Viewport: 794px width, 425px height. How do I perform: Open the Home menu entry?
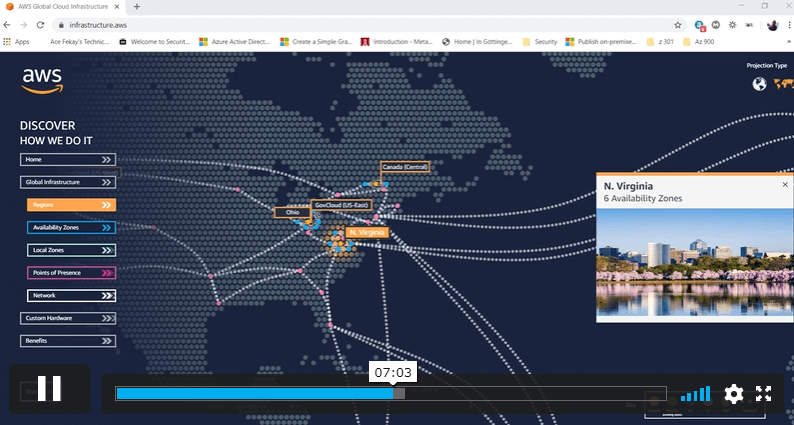coord(68,160)
